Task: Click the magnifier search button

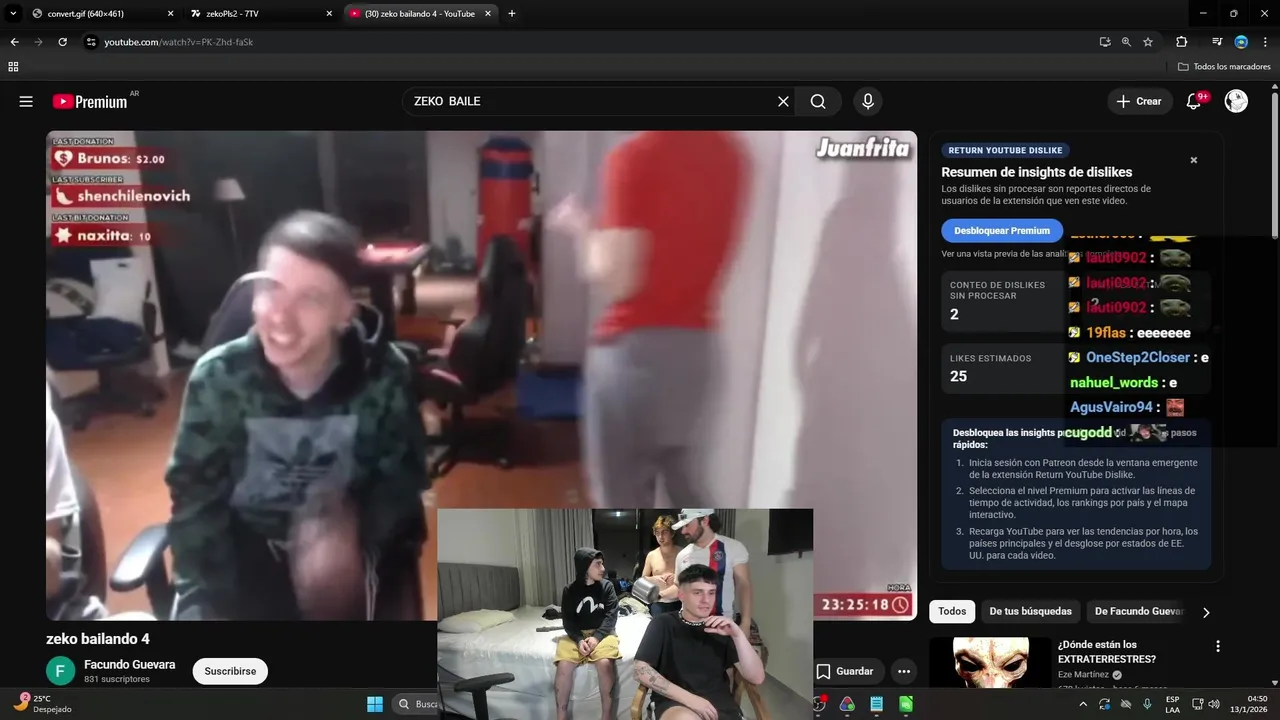Action: (818, 101)
